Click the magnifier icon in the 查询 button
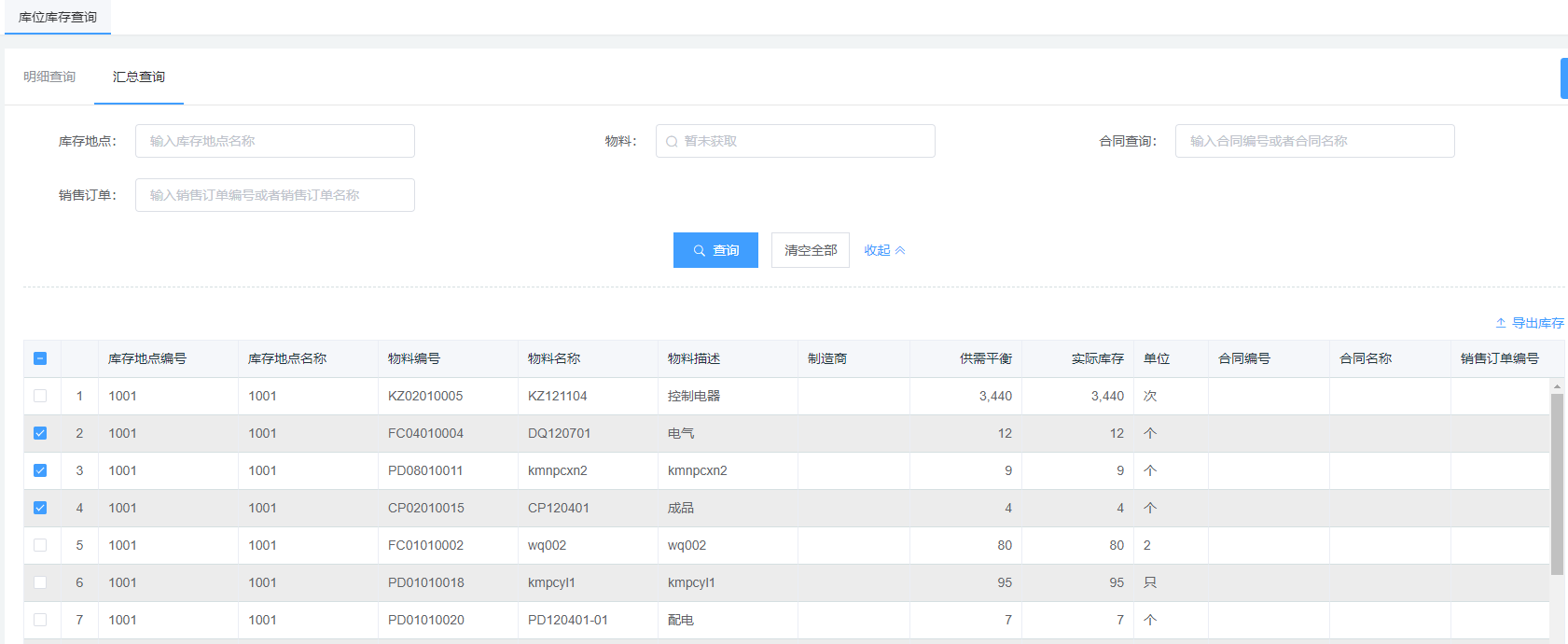This screenshot has height=644, width=1568. pyautogui.click(x=699, y=251)
